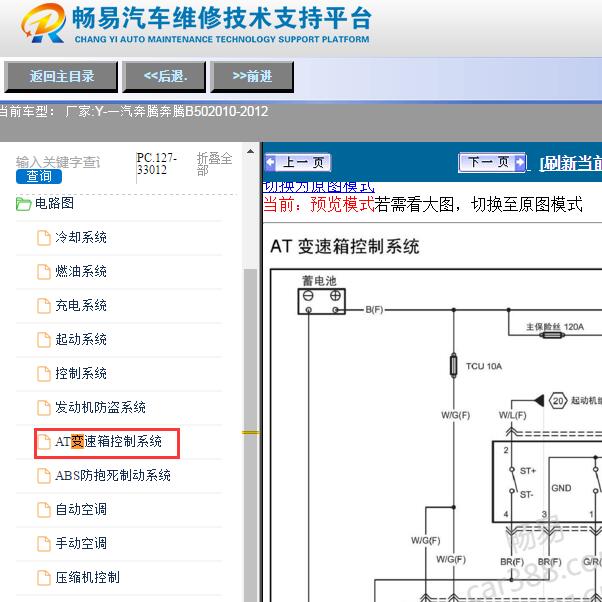The width and height of the screenshot is (602, 602).
Task: Click the document icon beside 冷却系统
Action: click(x=44, y=238)
